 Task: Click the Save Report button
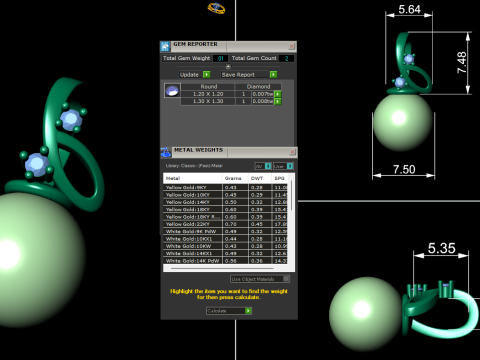(x=249, y=75)
